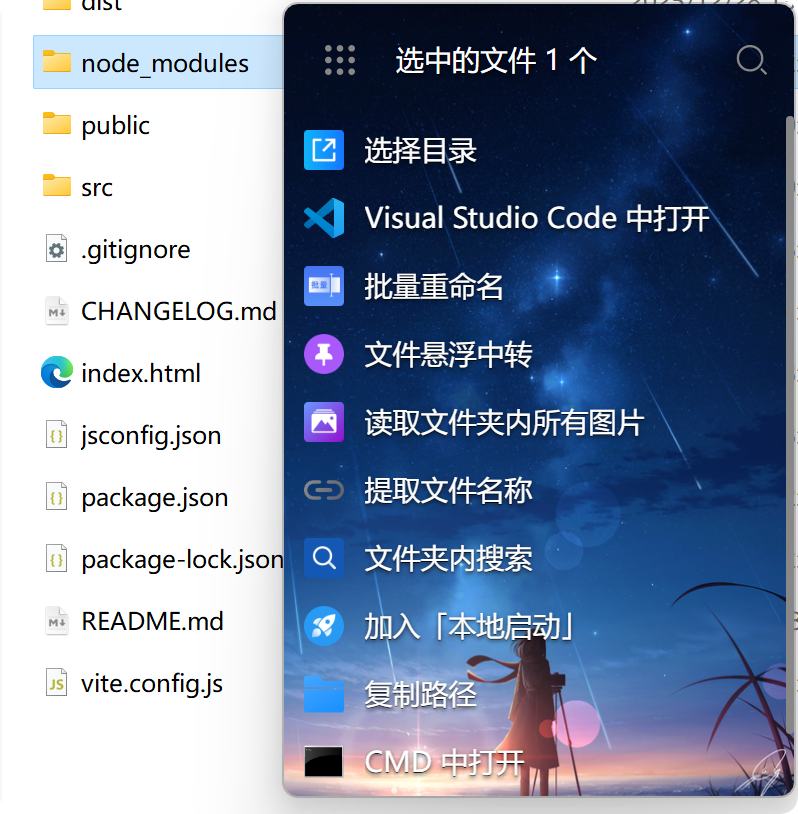Select the package.json file name
The height and width of the screenshot is (814, 798).
(155, 498)
